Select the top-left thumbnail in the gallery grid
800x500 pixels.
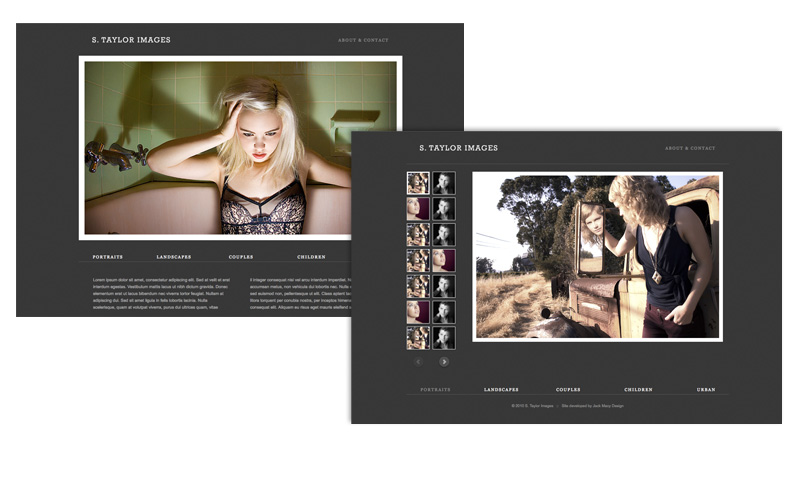click(418, 183)
